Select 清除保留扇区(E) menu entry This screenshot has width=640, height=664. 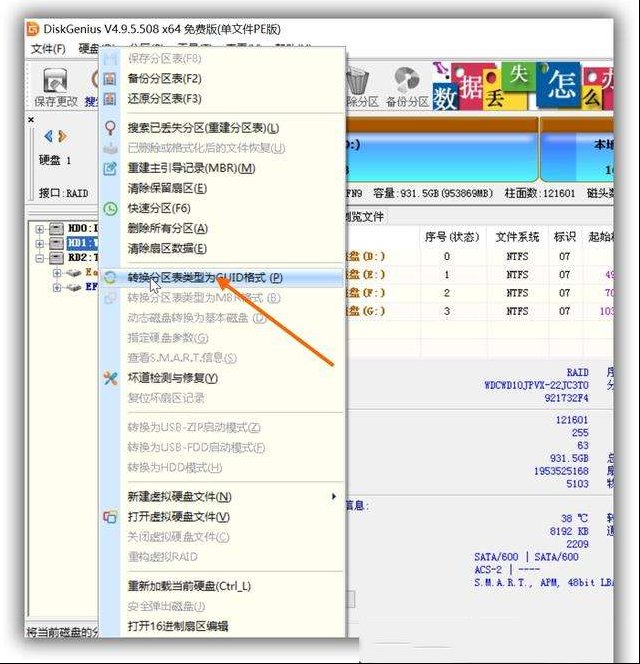click(x=222, y=188)
